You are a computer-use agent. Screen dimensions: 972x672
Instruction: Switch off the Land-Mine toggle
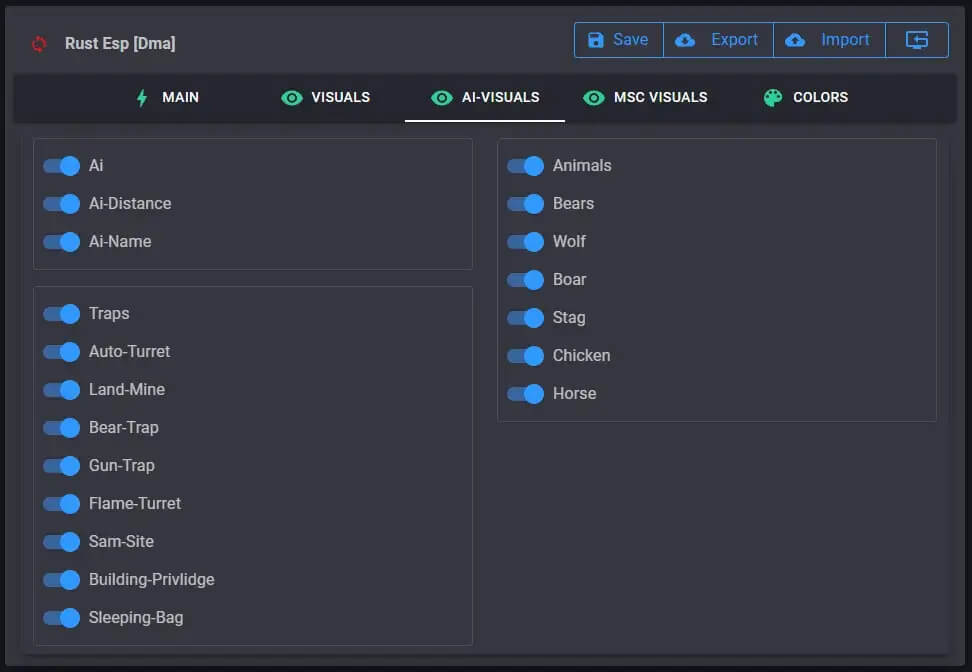(62, 390)
